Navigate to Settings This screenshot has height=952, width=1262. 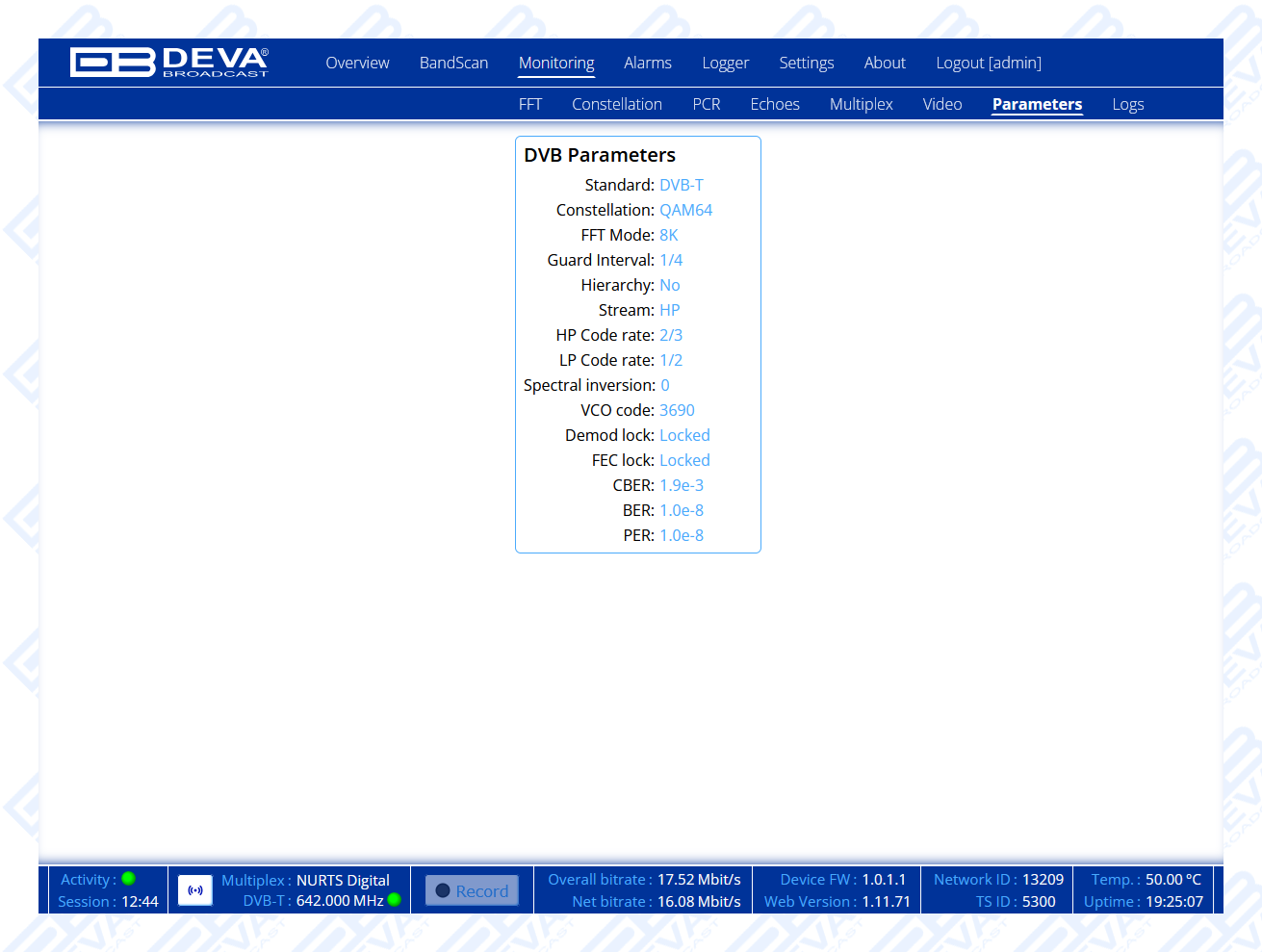pos(807,64)
